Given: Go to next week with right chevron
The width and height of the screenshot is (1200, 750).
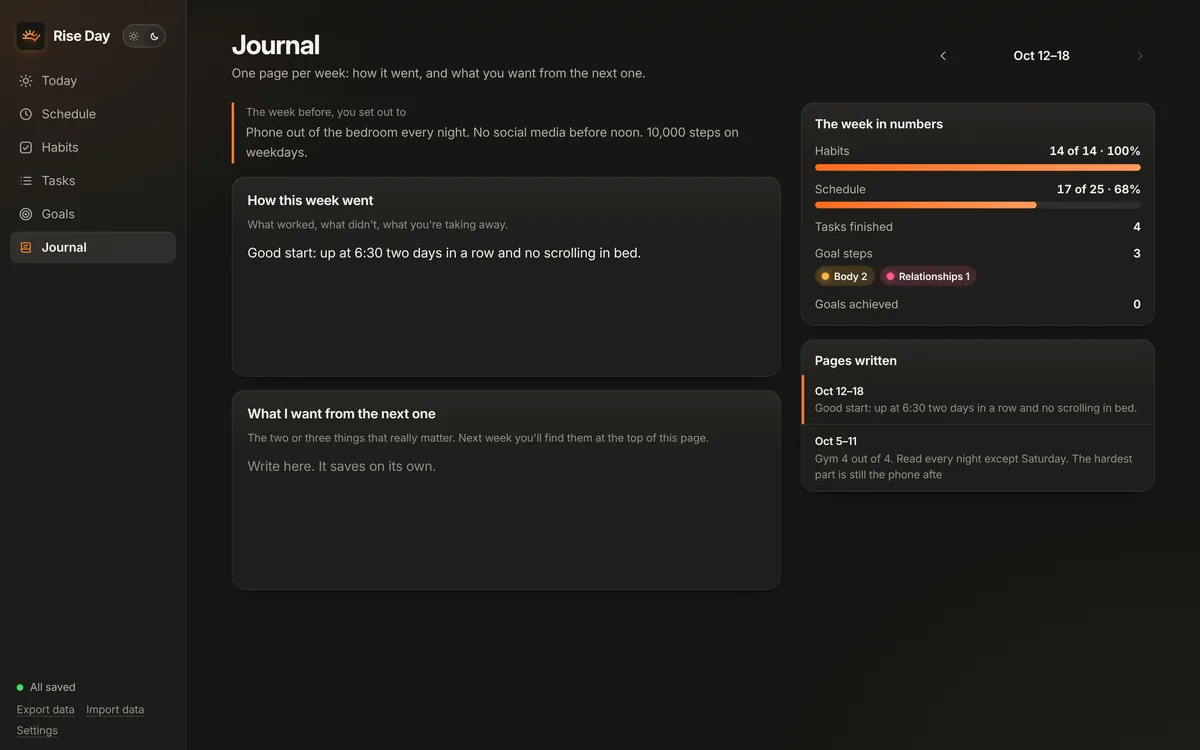Looking at the screenshot, I should pos(1140,56).
